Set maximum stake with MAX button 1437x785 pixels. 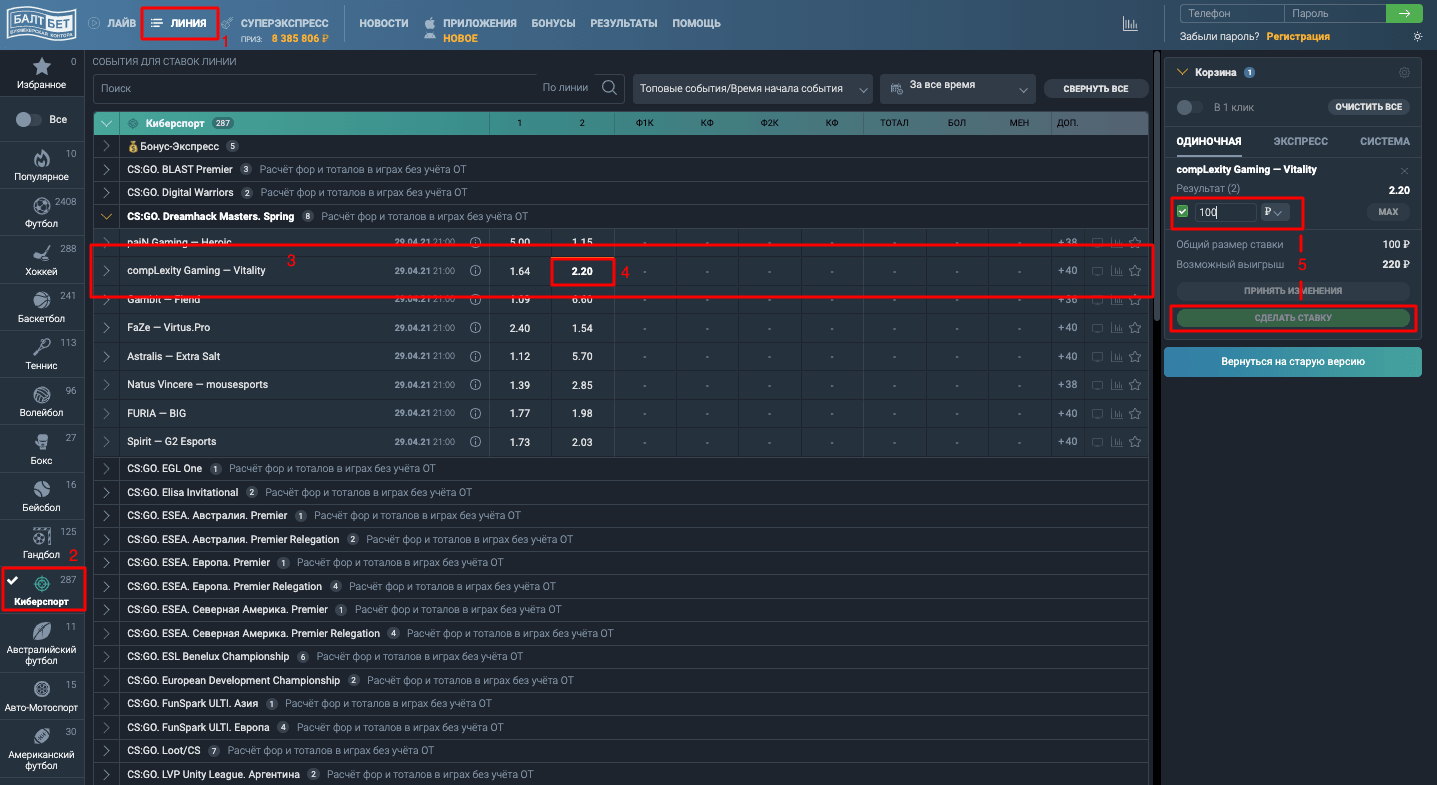1388,212
